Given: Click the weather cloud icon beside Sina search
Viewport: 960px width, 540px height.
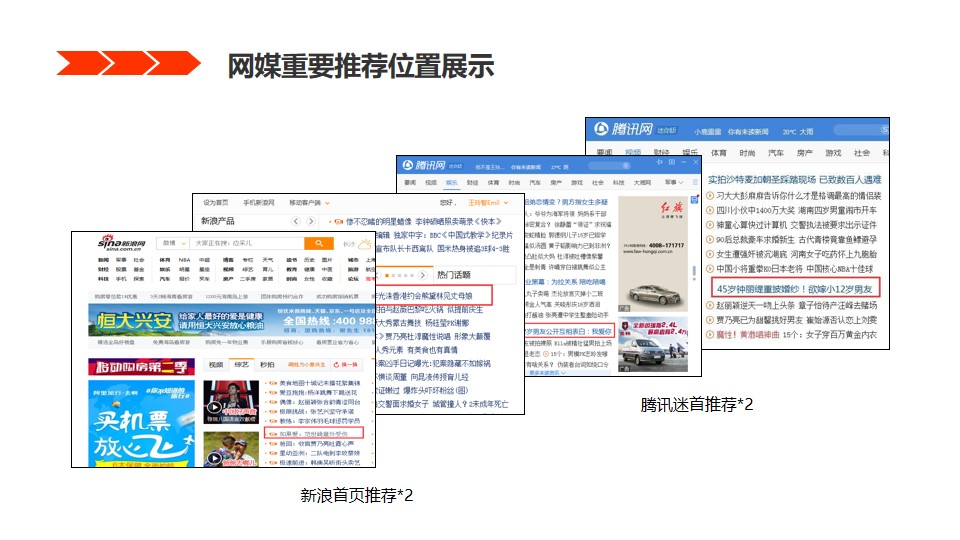Looking at the screenshot, I should click(x=364, y=244).
